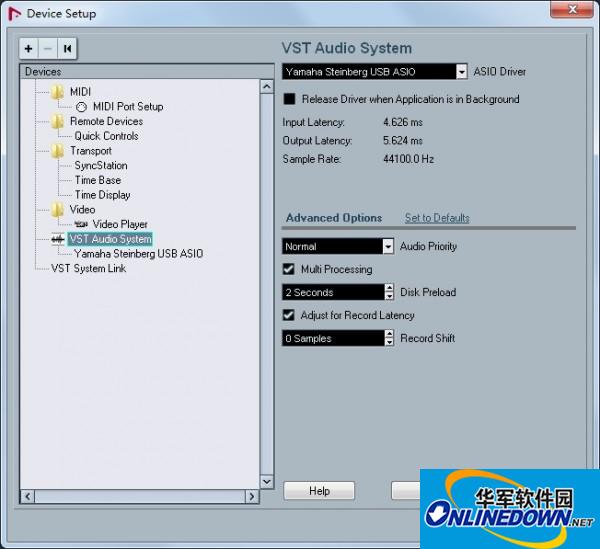Select Time Display entry
This screenshot has width=600, height=549.
(103, 195)
